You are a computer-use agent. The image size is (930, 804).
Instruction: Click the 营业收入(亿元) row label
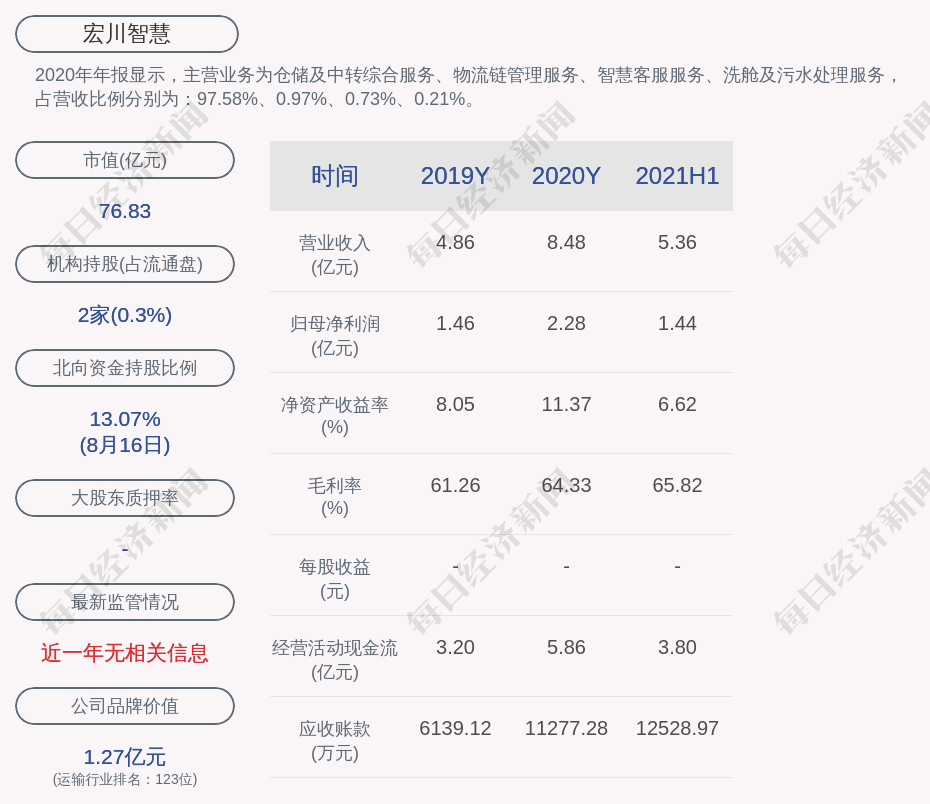[x=335, y=255]
